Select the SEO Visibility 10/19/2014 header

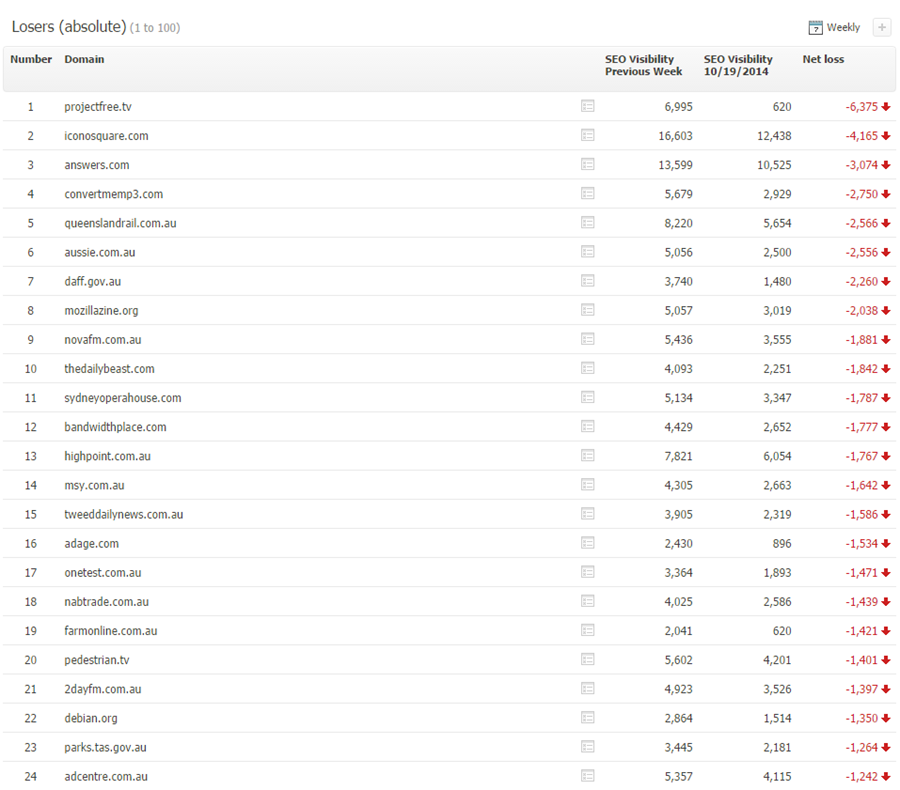[x=738, y=66]
